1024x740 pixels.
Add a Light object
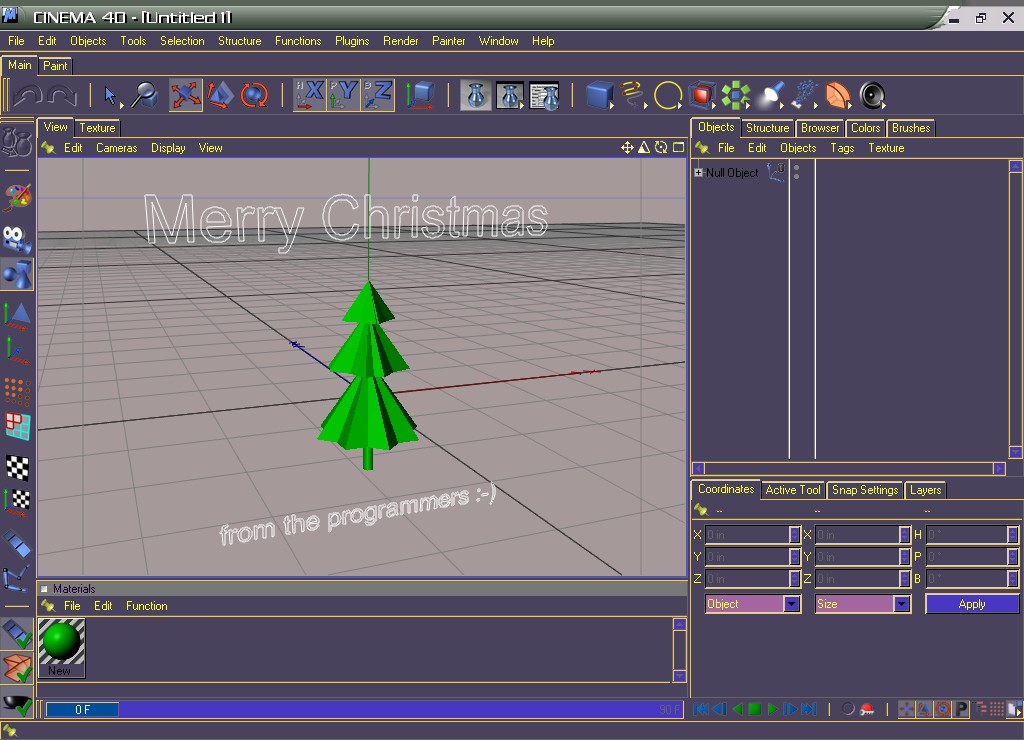tap(770, 95)
